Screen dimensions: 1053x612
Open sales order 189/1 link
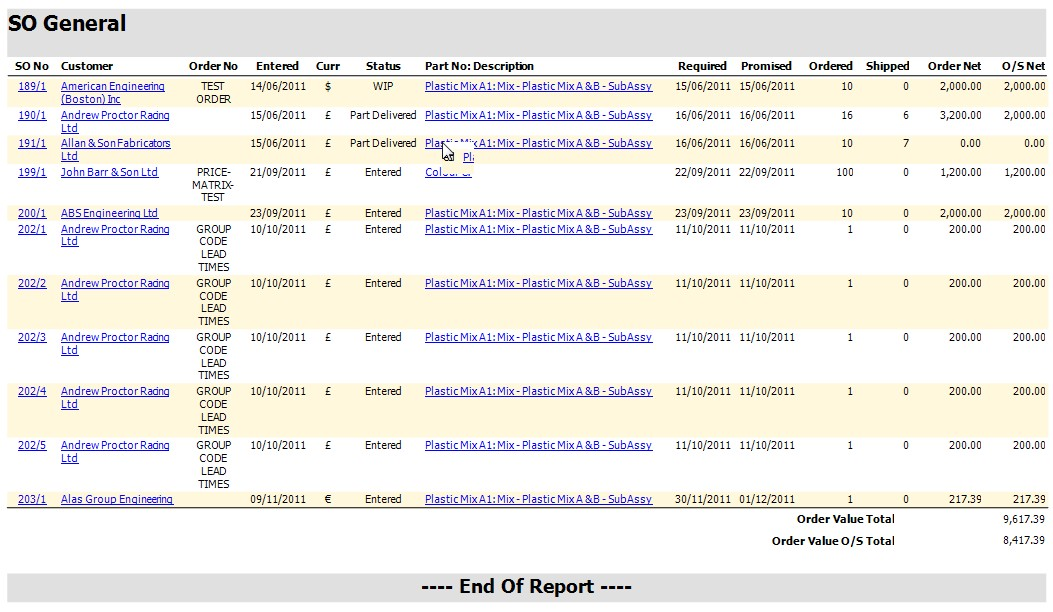coord(32,87)
